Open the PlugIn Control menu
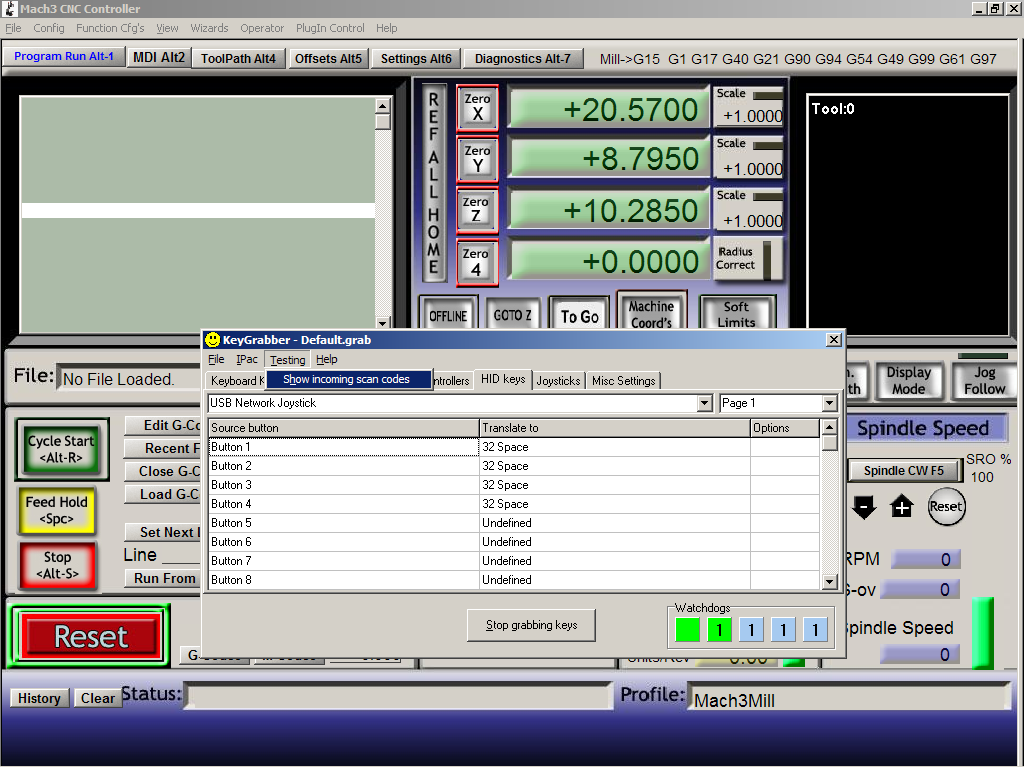 point(330,28)
